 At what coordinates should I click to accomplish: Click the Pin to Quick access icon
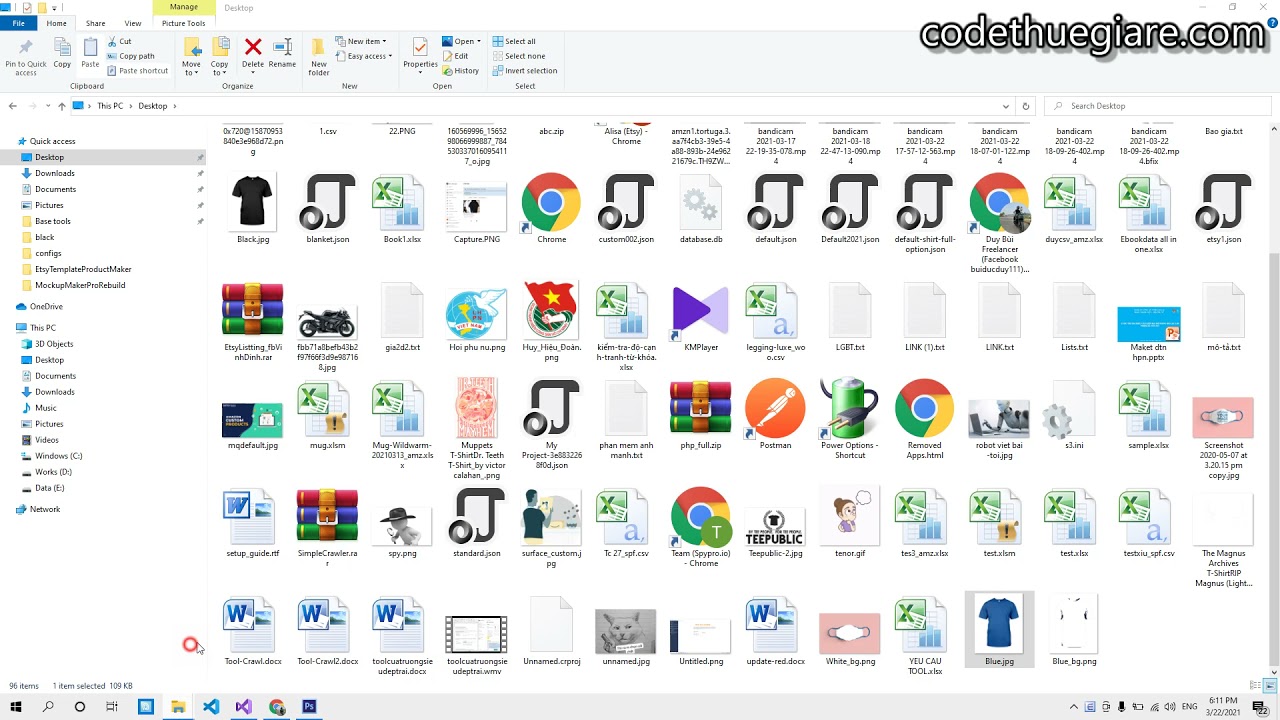[25, 48]
